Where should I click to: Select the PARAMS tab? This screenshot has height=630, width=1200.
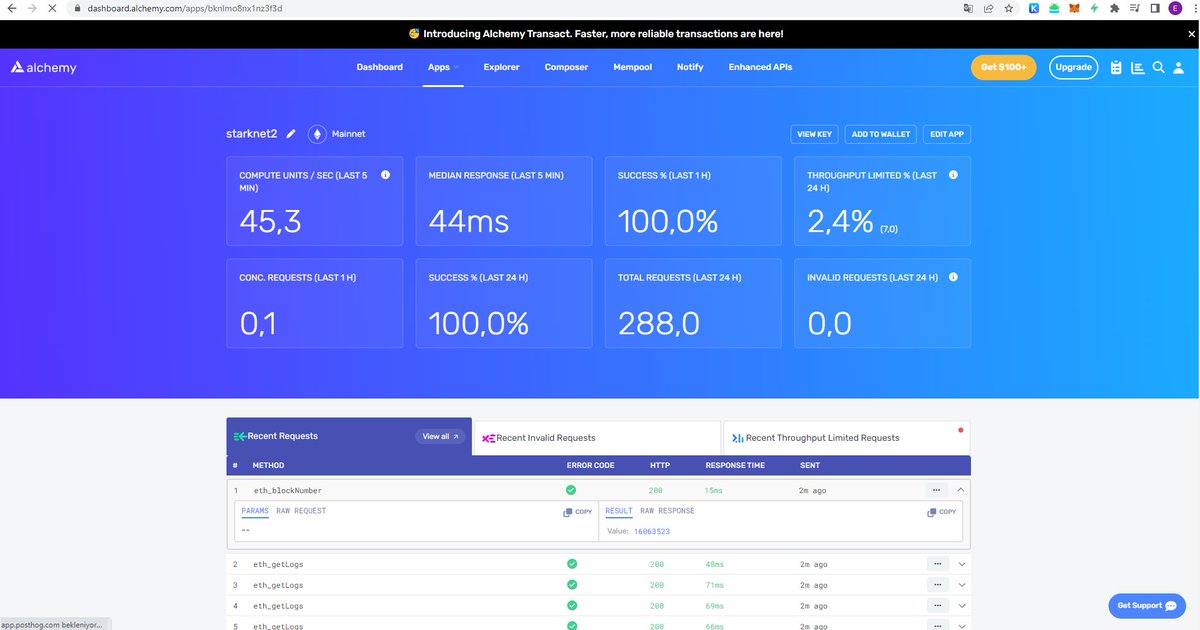pyautogui.click(x=255, y=511)
